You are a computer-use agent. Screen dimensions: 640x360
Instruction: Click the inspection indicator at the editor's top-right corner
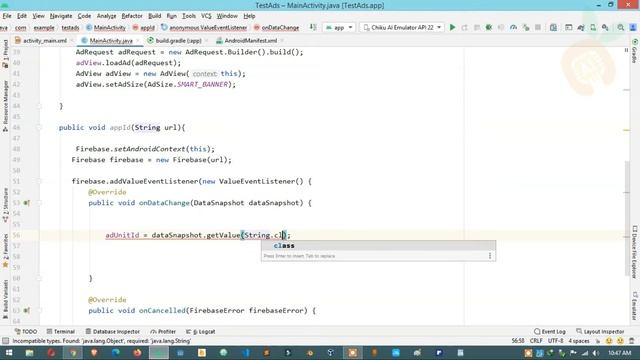pyautogui.click(x=626, y=51)
